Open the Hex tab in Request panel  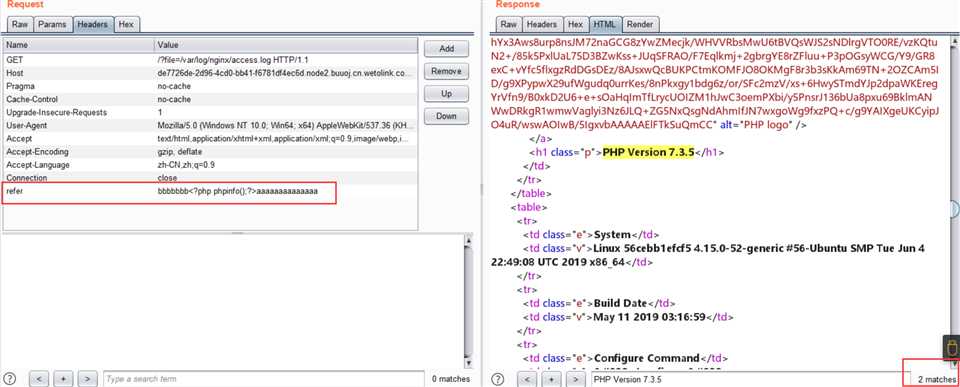point(126,24)
